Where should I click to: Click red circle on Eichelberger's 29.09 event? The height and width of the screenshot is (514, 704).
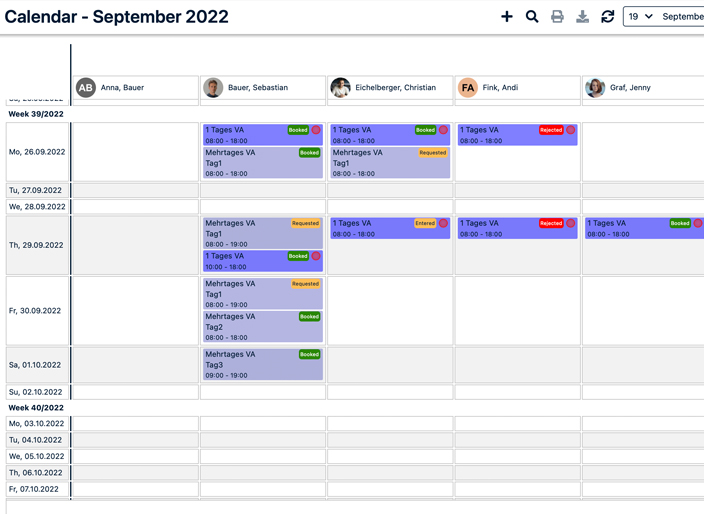coord(444,224)
